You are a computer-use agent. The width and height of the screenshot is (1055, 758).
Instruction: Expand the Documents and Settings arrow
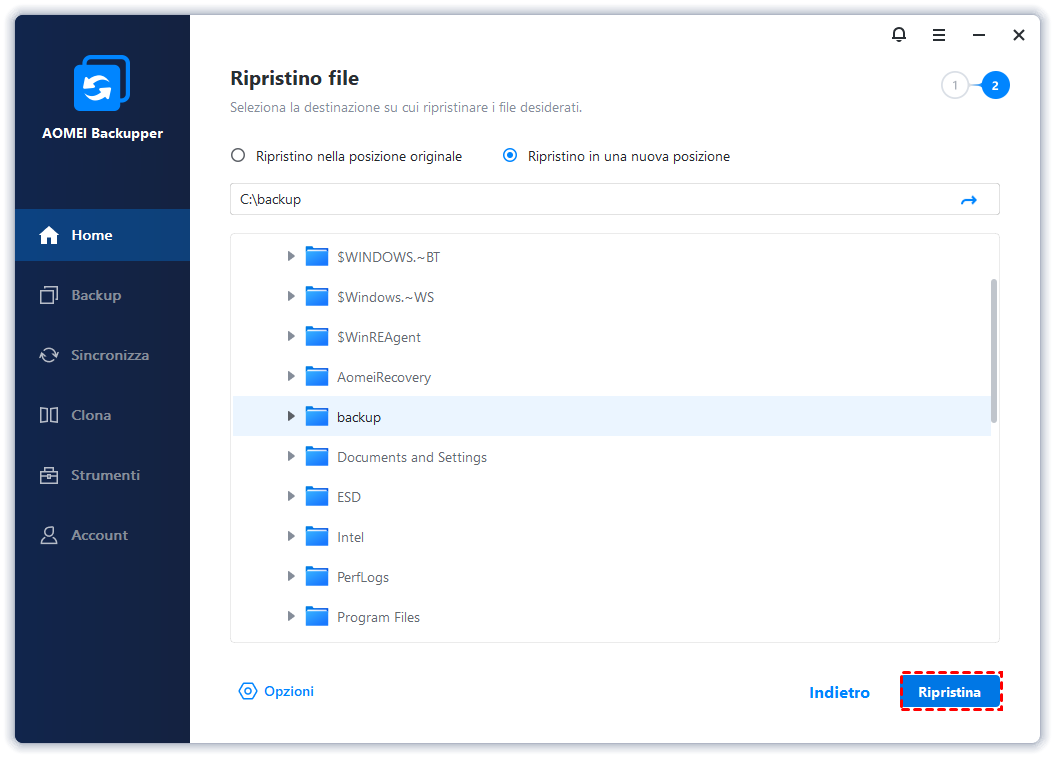coord(291,456)
